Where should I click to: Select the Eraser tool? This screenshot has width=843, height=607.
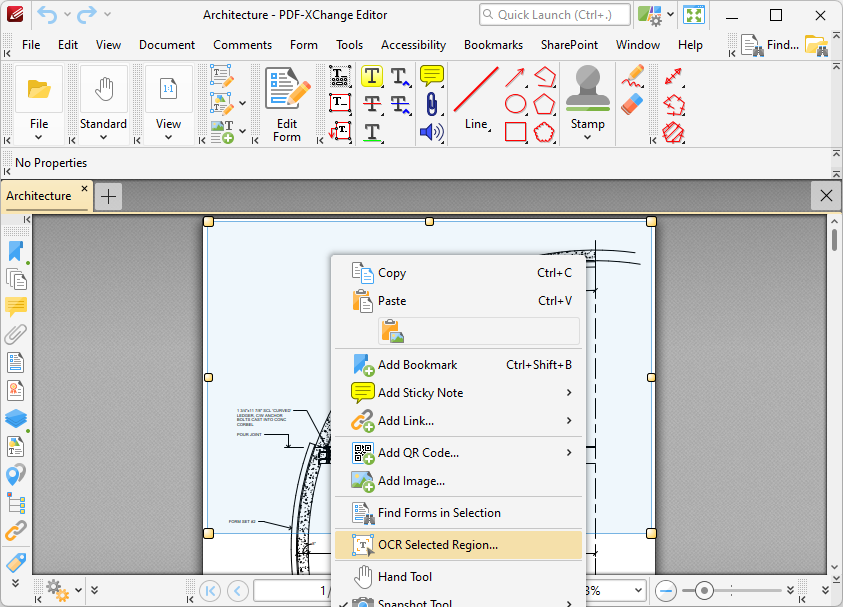pos(632,104)
